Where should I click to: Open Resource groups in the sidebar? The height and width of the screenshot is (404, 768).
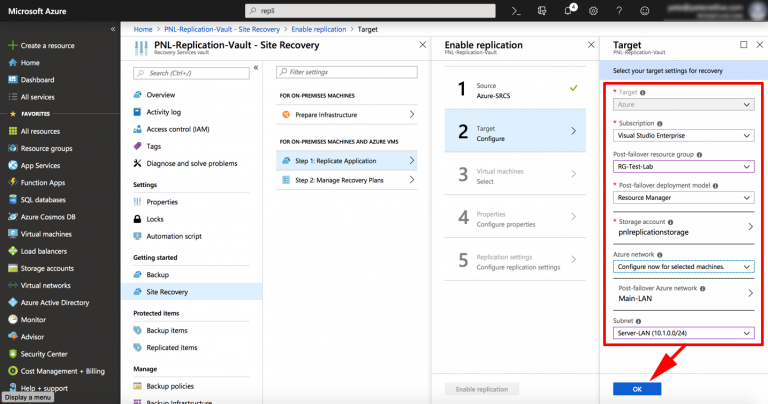(46, 148)
